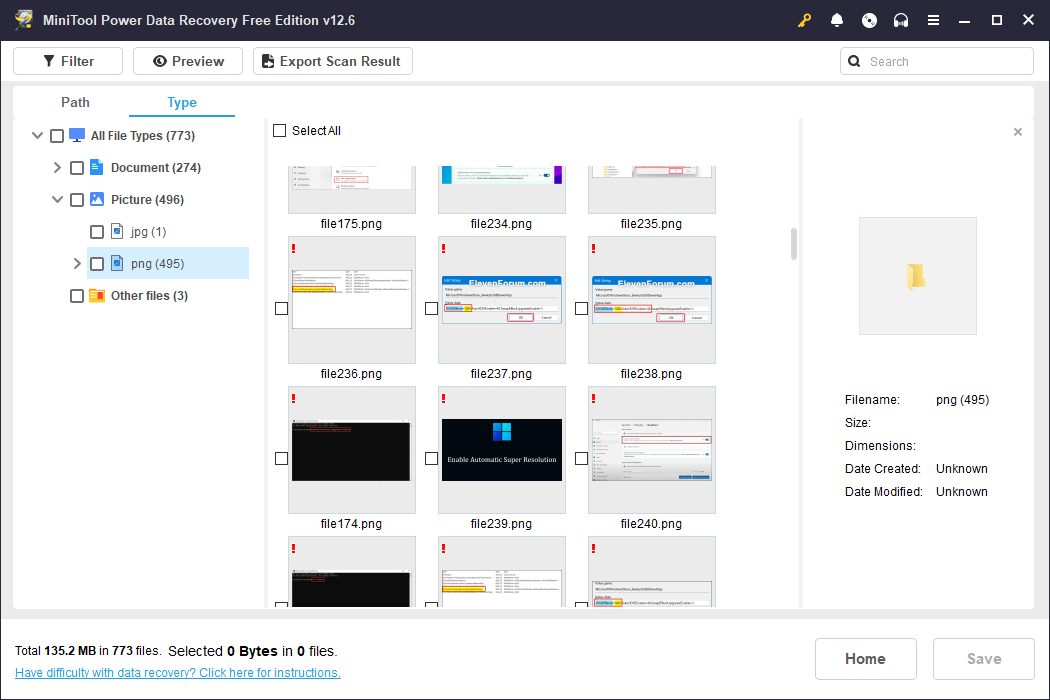Expand the png (495) node
Viewport: 1050px width, 700px height.
[x=77, y=263]
